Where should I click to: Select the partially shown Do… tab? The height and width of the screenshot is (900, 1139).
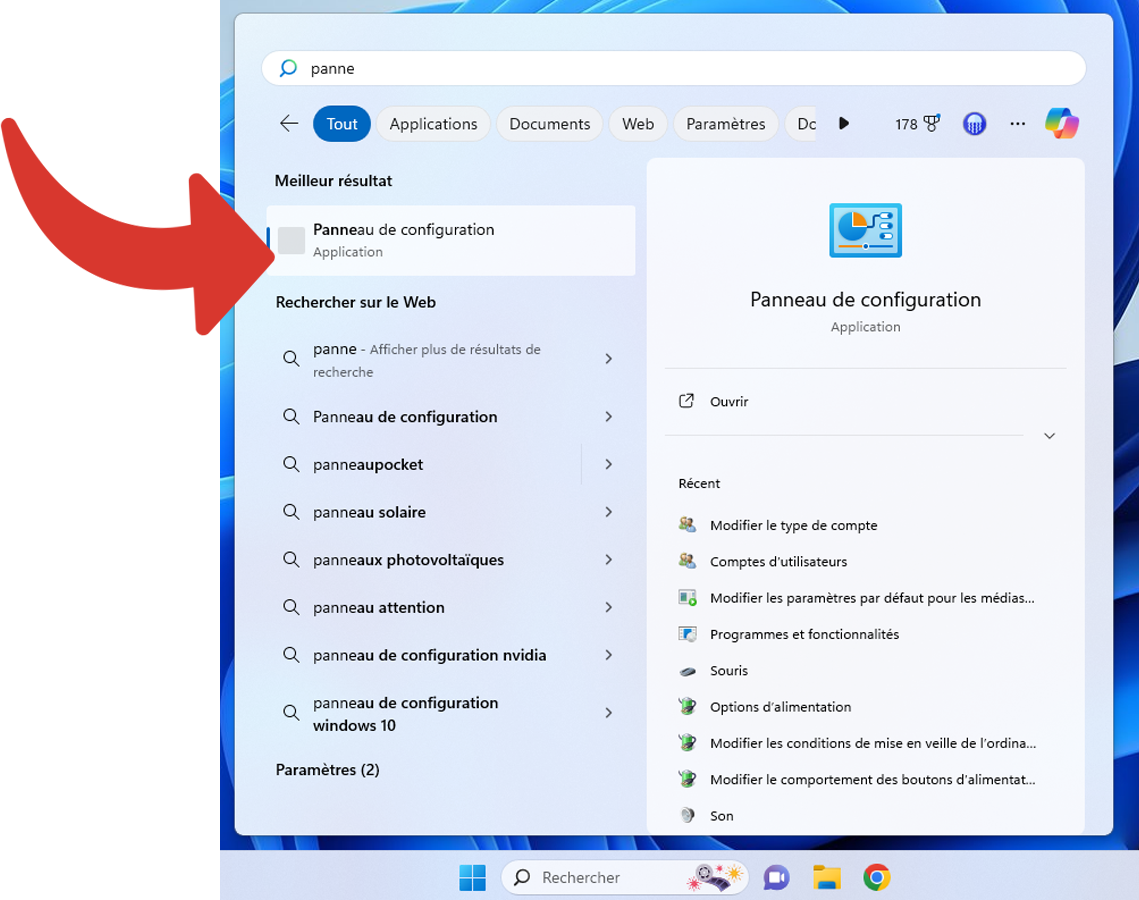coord(802,123)
